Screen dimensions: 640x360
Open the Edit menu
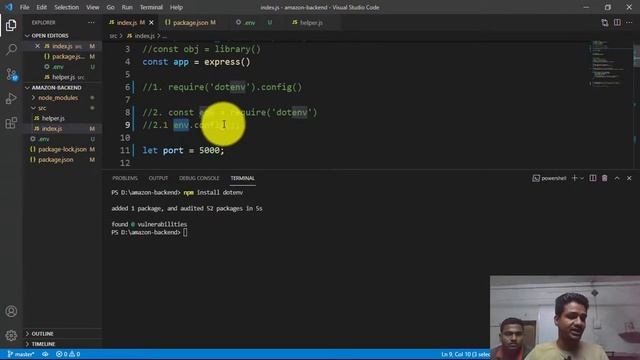42,7
